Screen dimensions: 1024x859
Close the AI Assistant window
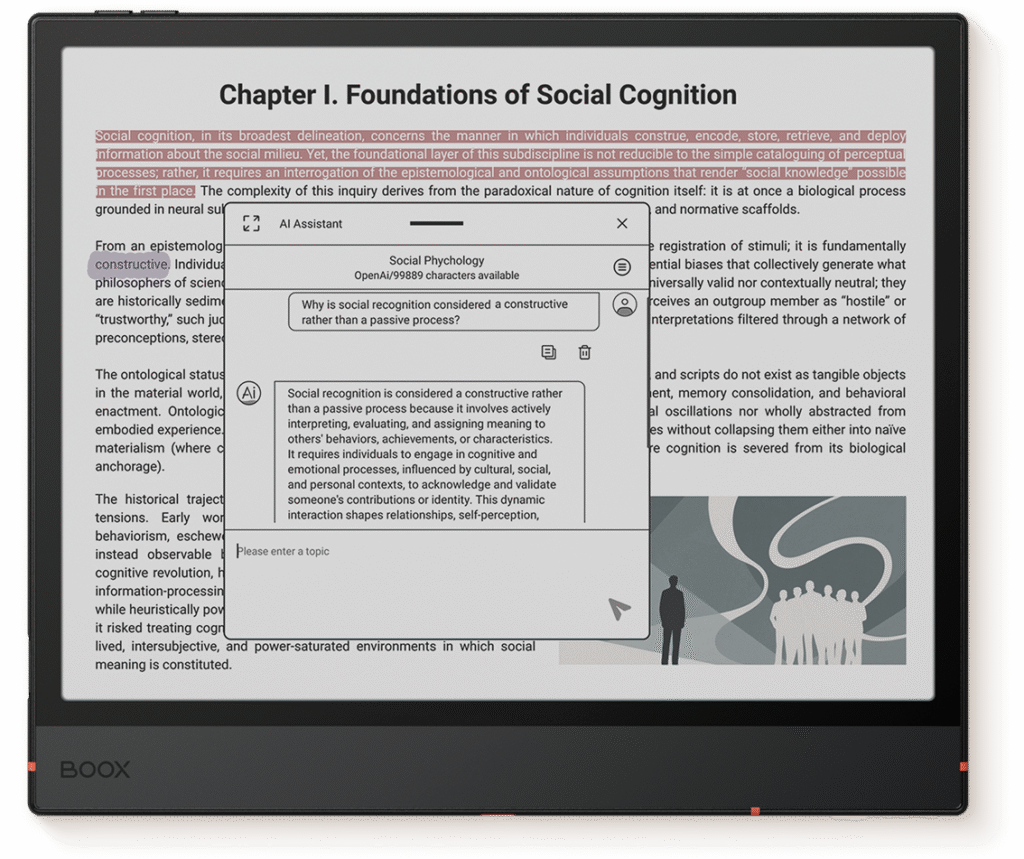[622, 224]
